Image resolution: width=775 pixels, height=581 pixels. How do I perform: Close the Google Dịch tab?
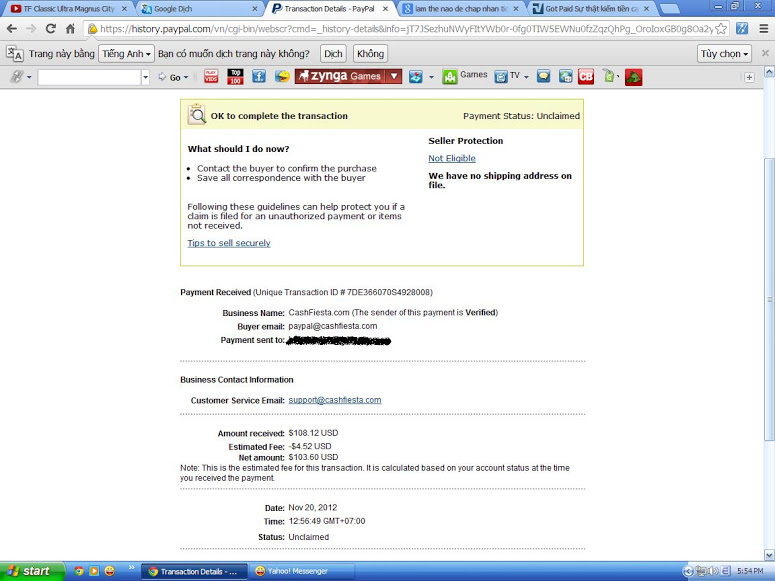(x=255, y=9)
